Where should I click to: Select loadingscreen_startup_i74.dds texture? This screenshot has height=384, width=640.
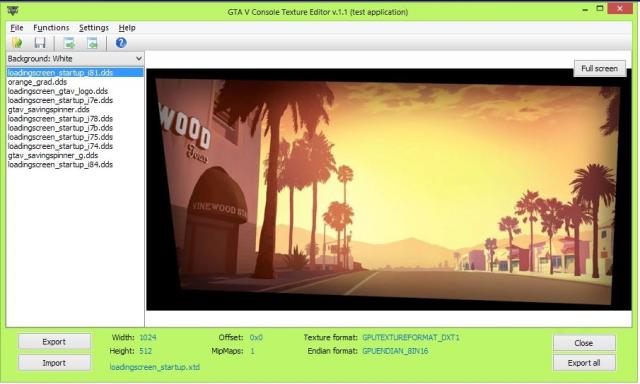click(60, 146)
